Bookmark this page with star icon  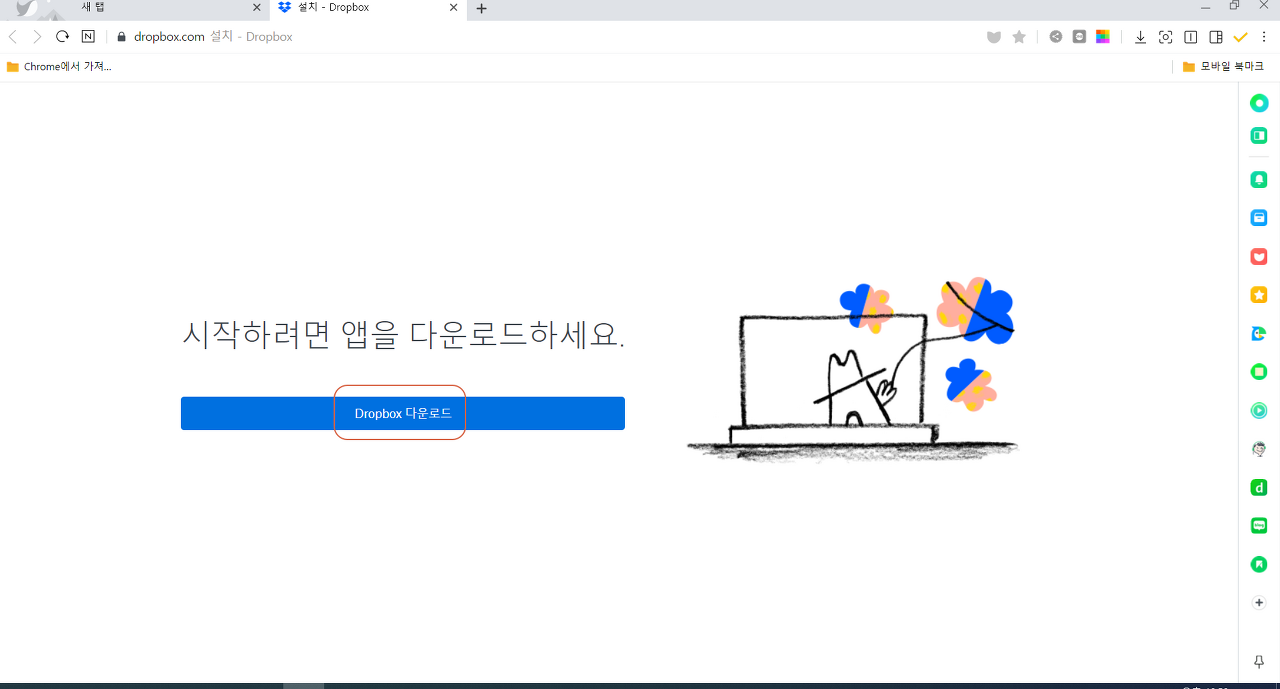[1019, 37]
